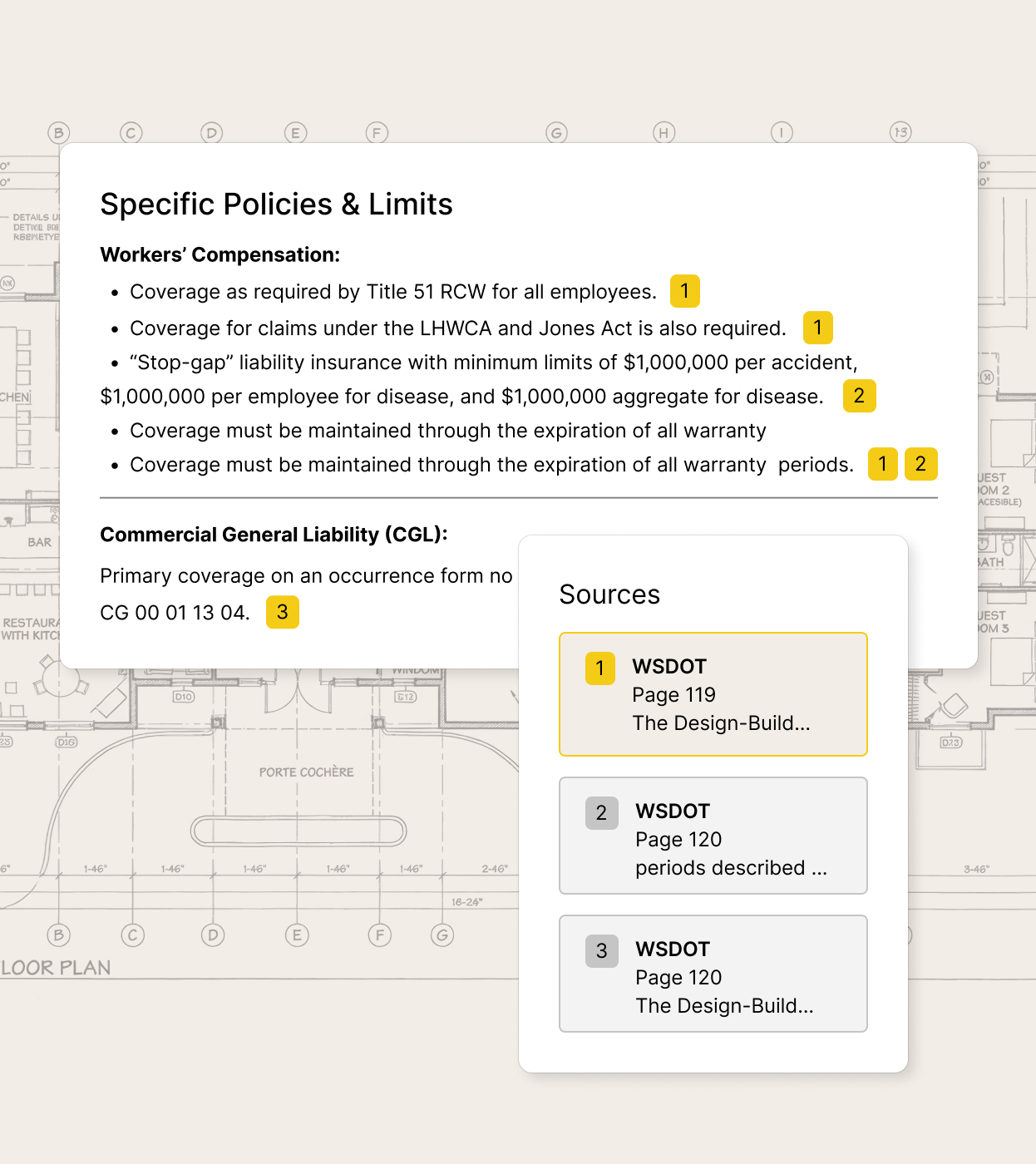Select the Commercial General Liability (CGL) heading
This screenshot has height=1164, width=1036.
click(274, 535)
